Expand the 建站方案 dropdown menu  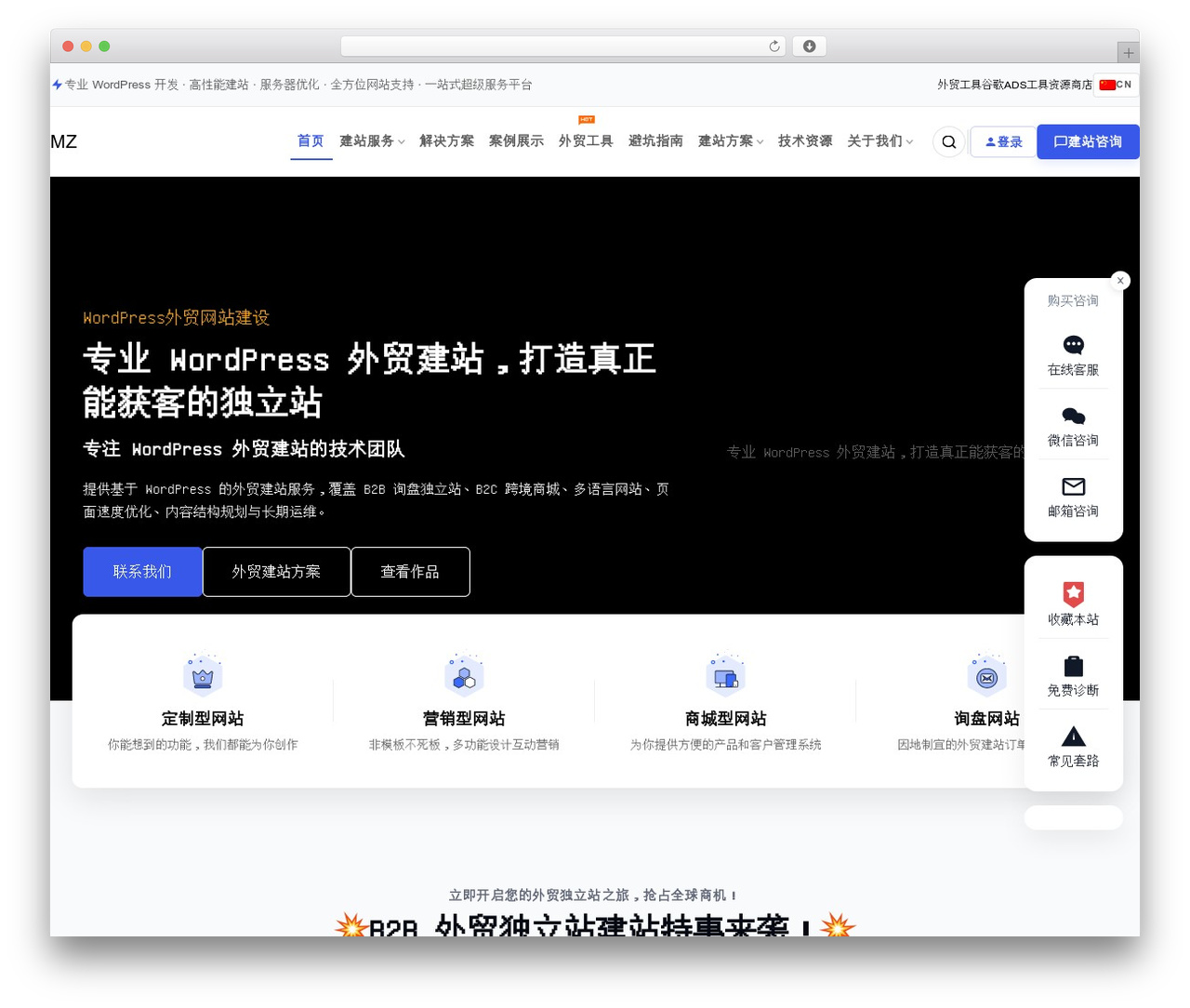click(x=731, y=141)
